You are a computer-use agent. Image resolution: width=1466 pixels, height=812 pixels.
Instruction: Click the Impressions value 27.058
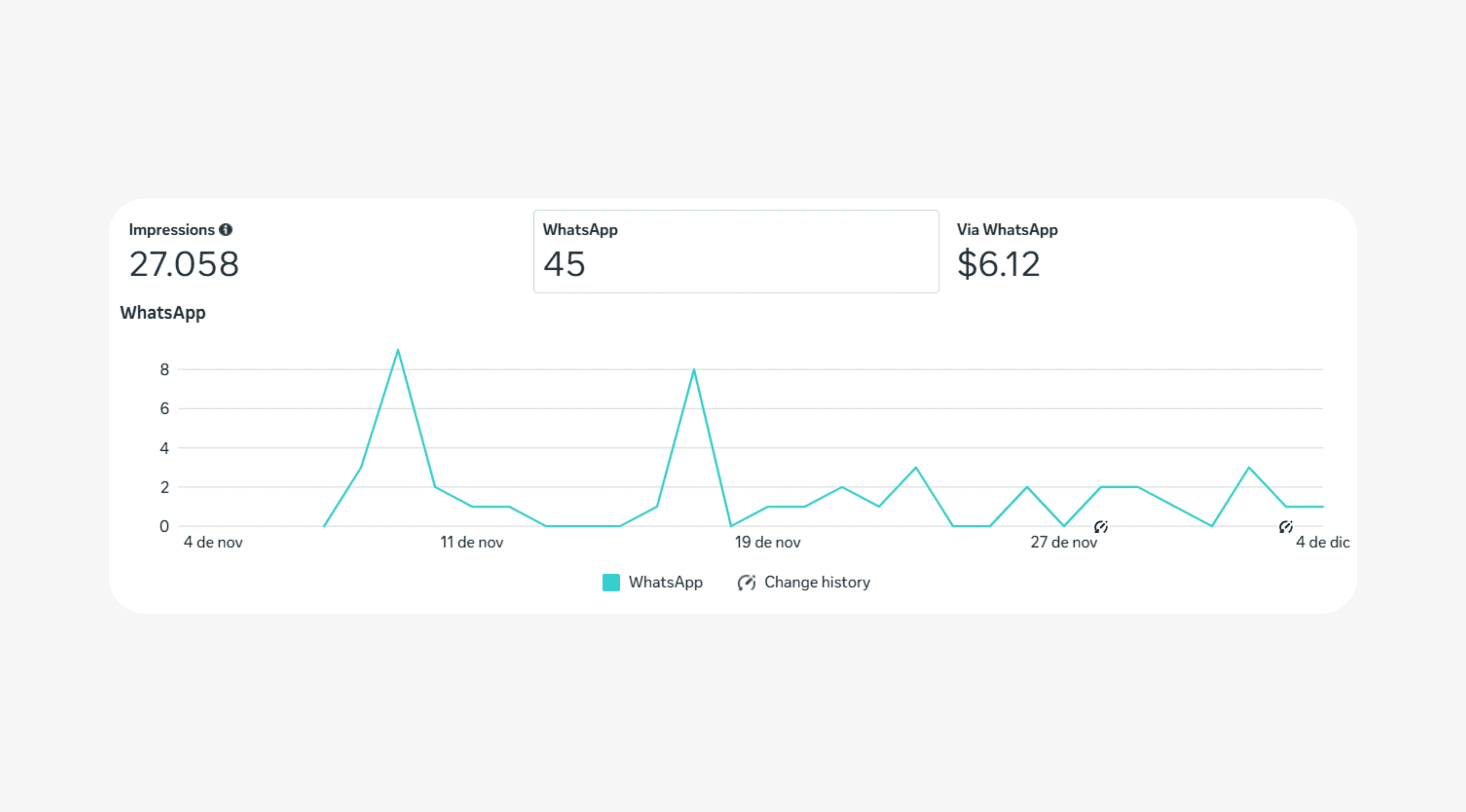click(x=183, y=263)
